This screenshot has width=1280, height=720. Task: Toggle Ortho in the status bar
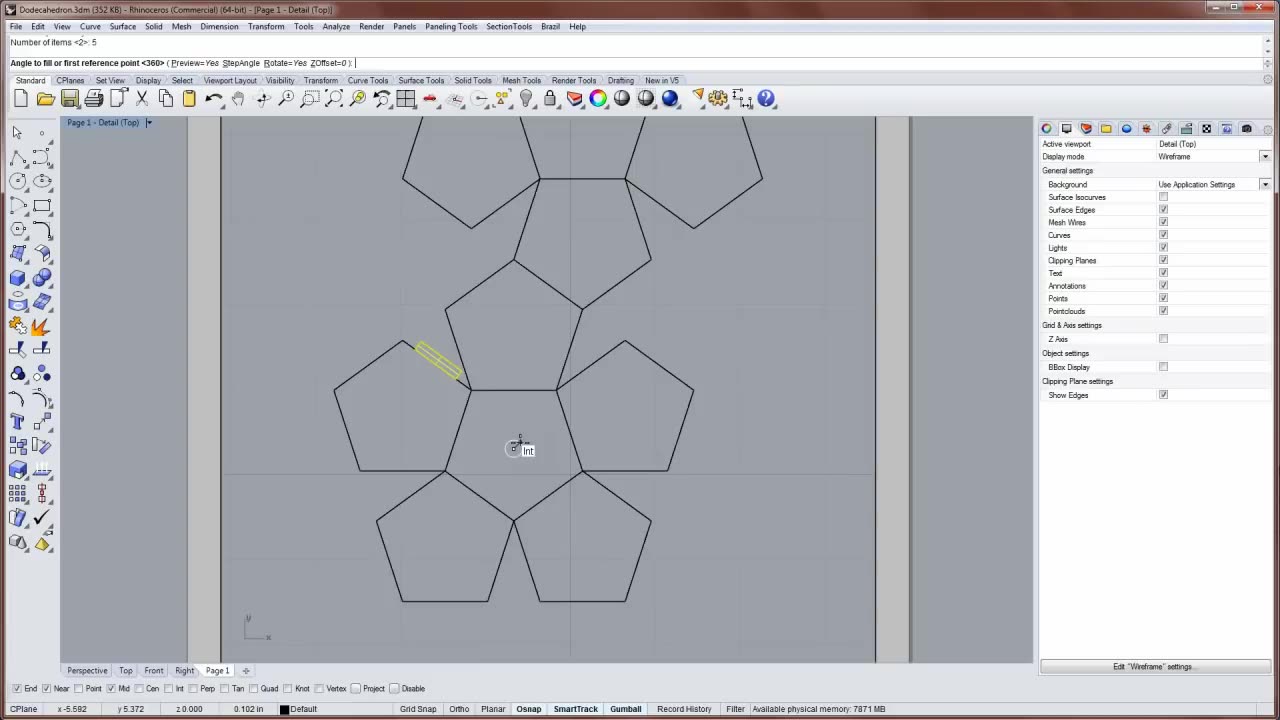coord(459,709)
